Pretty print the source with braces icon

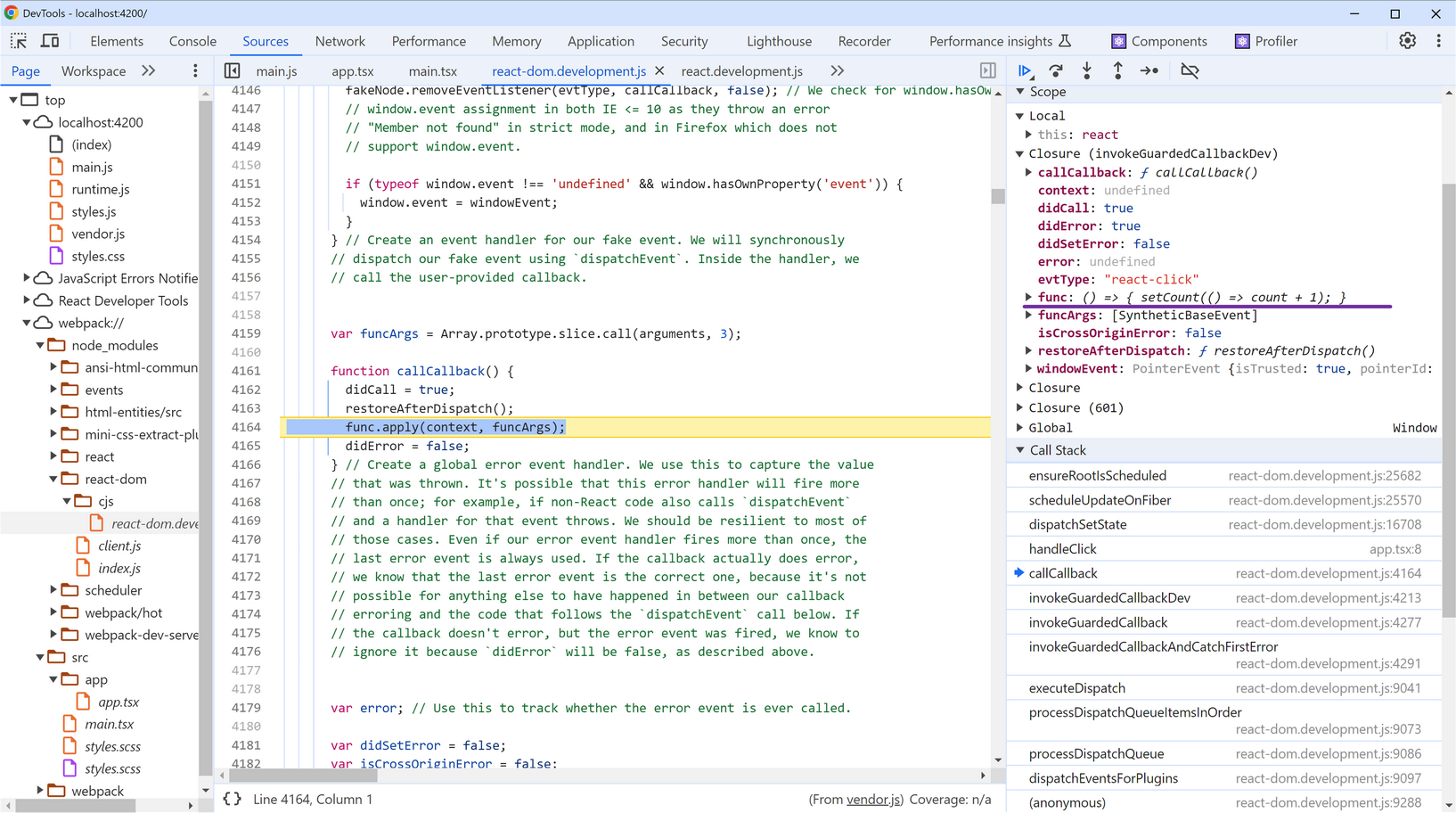(232, 799)
